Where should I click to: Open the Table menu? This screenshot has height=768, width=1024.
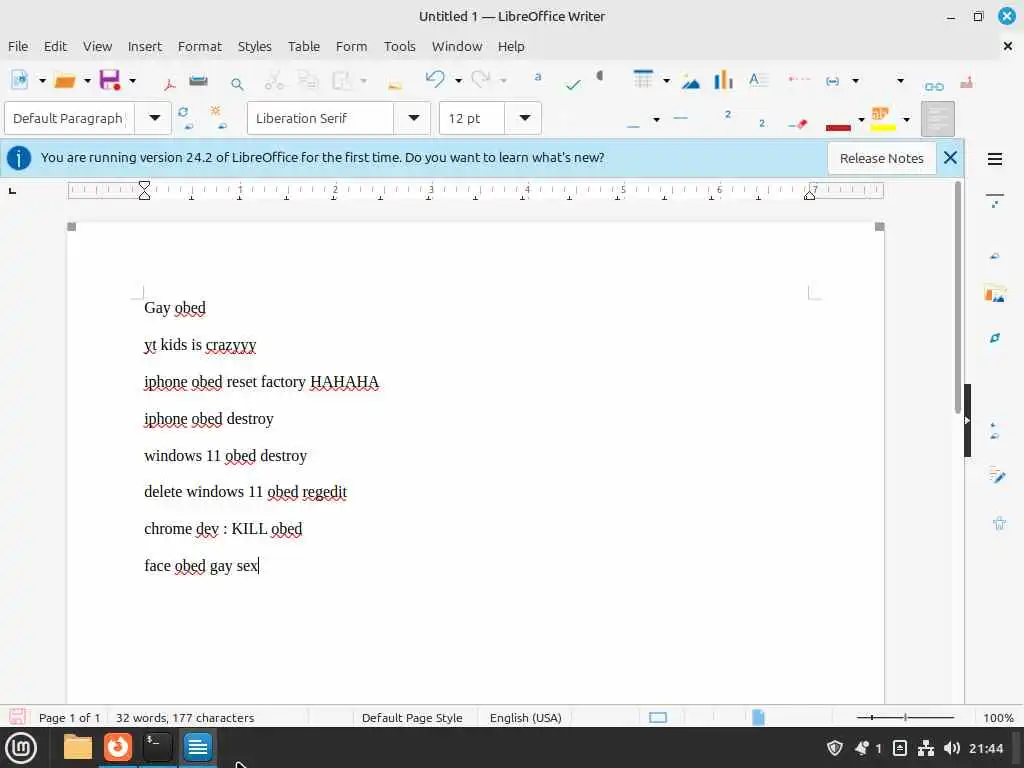pyautogui.click(x=304, y=46)
